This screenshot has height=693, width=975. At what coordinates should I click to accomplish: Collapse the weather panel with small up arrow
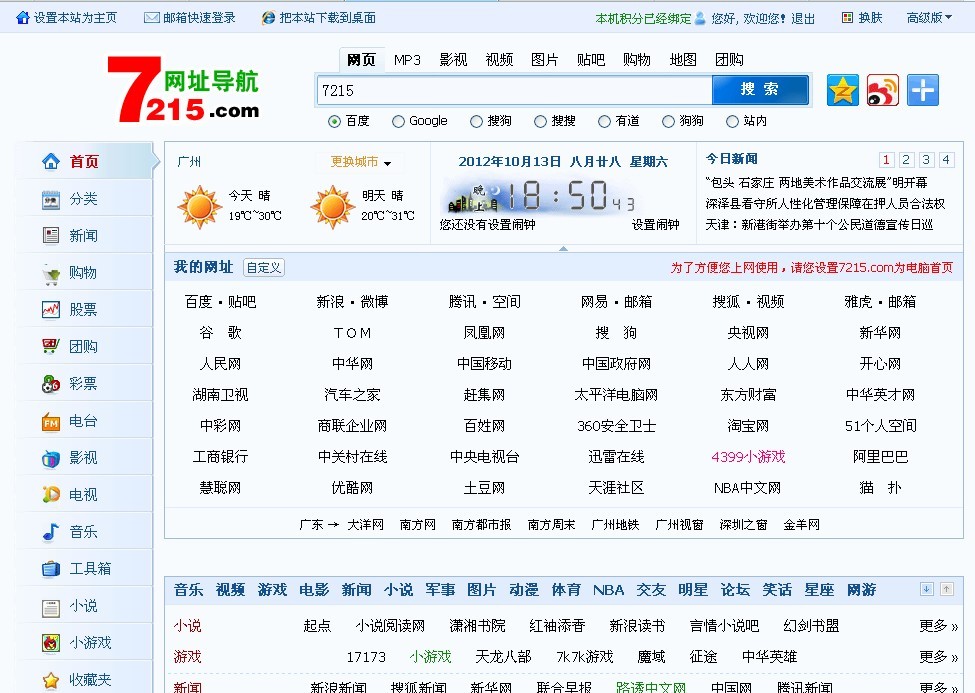tap(563, 248)
